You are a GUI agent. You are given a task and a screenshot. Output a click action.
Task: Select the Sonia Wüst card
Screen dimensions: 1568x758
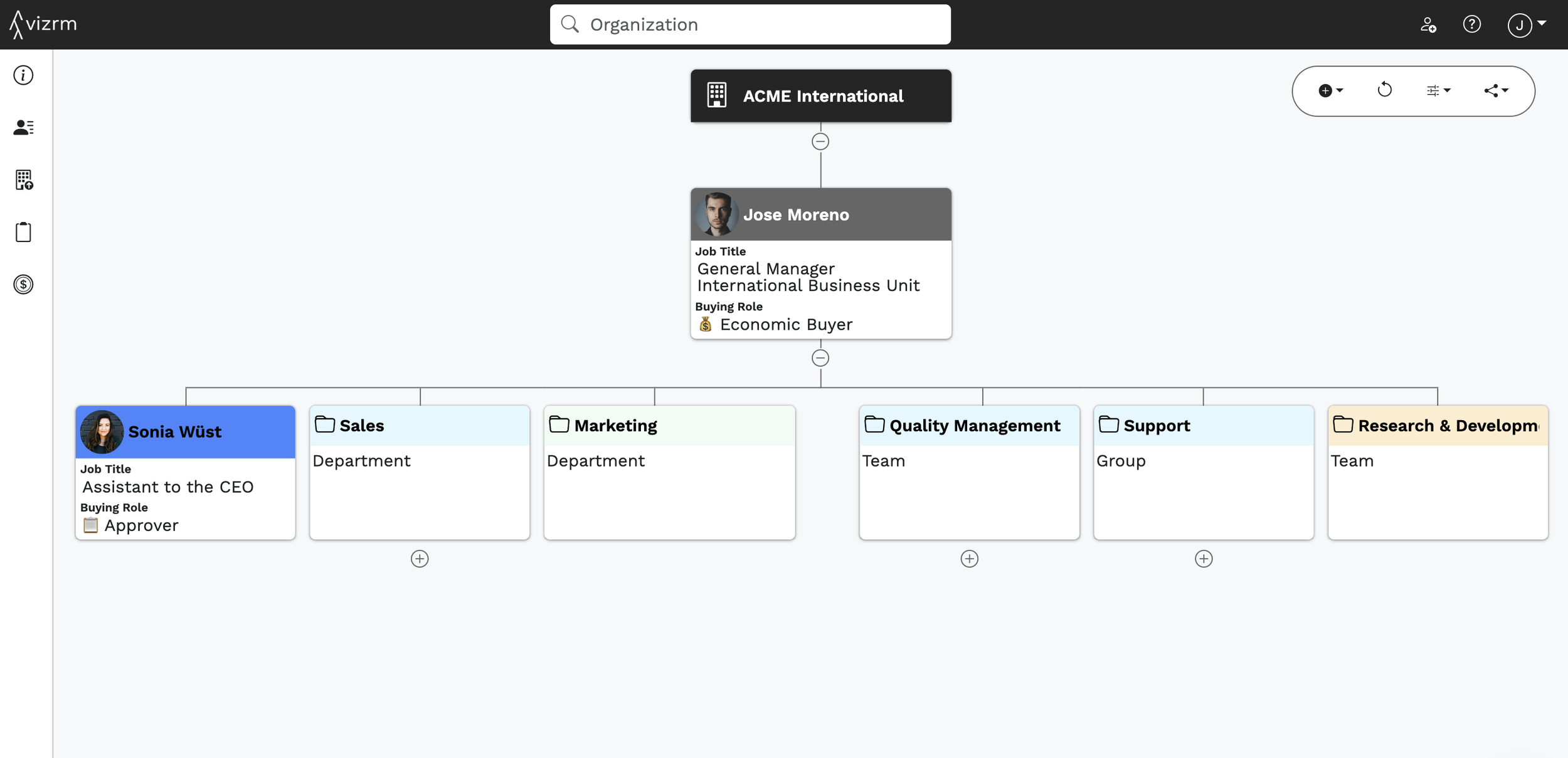pyautogui.click(x=186, y=473)
